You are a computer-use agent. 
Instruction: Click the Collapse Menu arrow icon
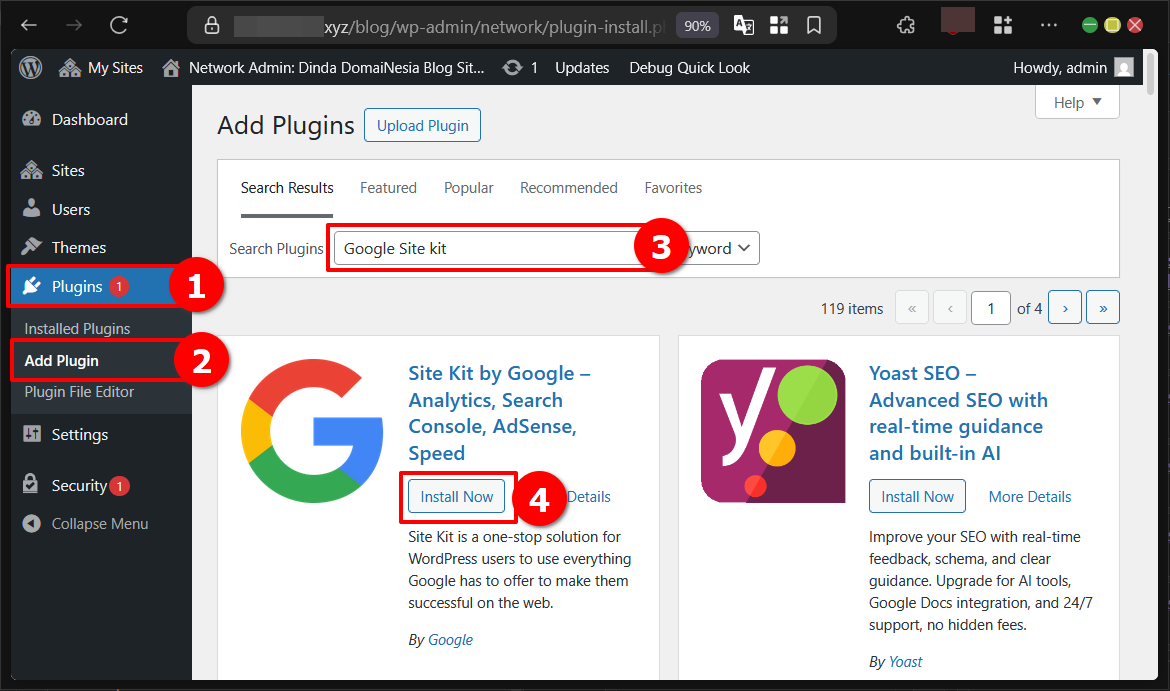31,523
